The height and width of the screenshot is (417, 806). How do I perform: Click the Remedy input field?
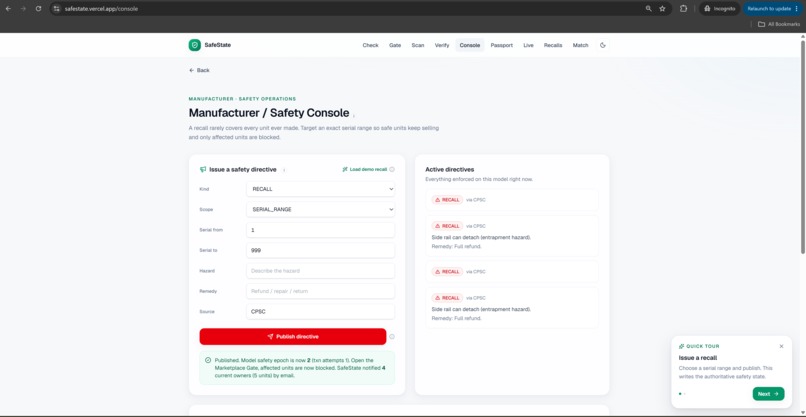(x=321, y=291)
